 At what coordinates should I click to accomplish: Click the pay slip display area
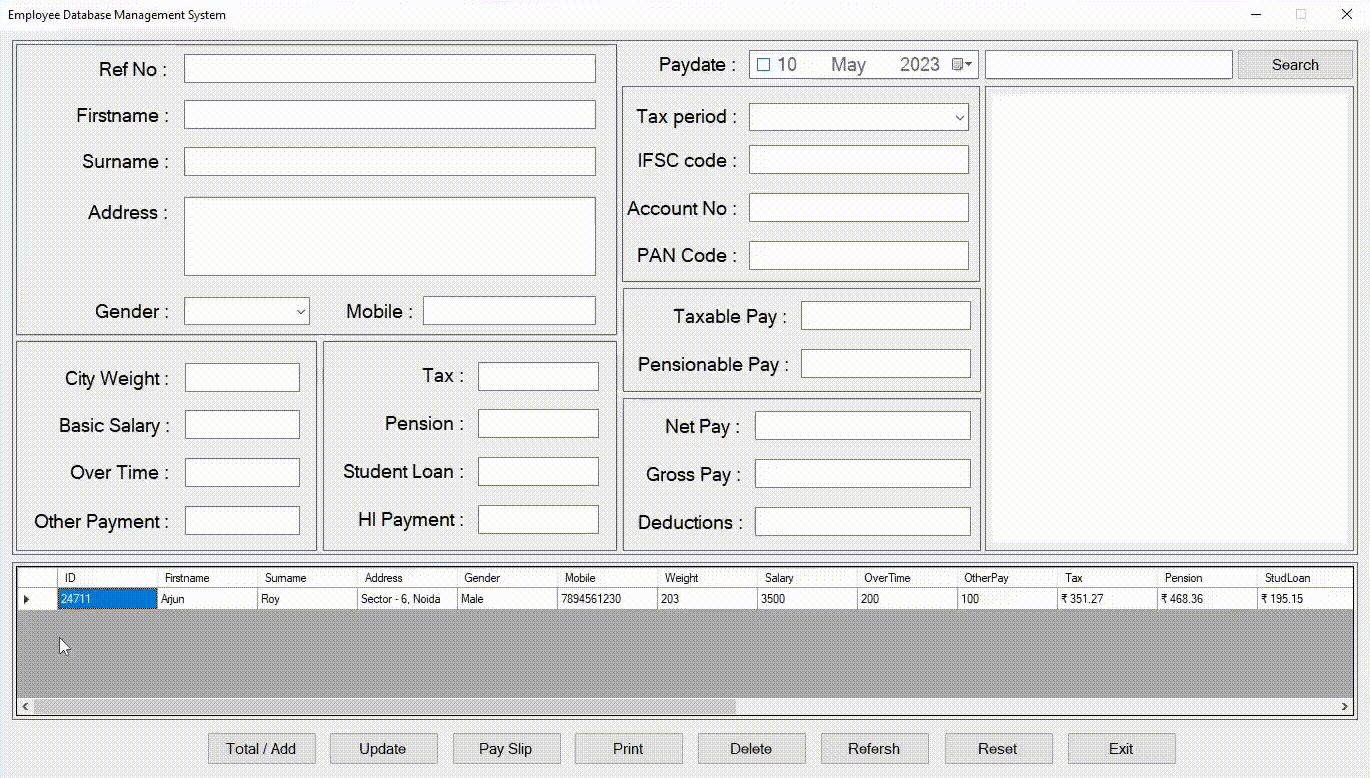[1169, 318]
